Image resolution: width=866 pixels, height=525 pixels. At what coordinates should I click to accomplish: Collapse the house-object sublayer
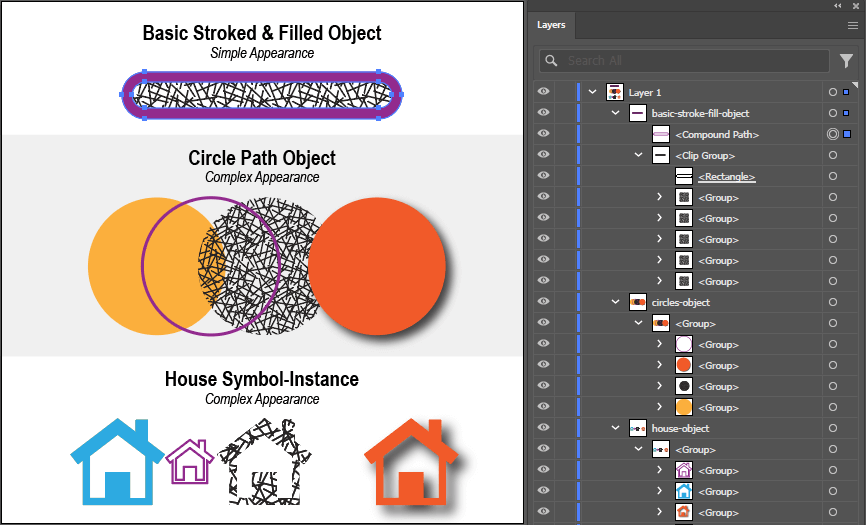[x=615, y=428]
